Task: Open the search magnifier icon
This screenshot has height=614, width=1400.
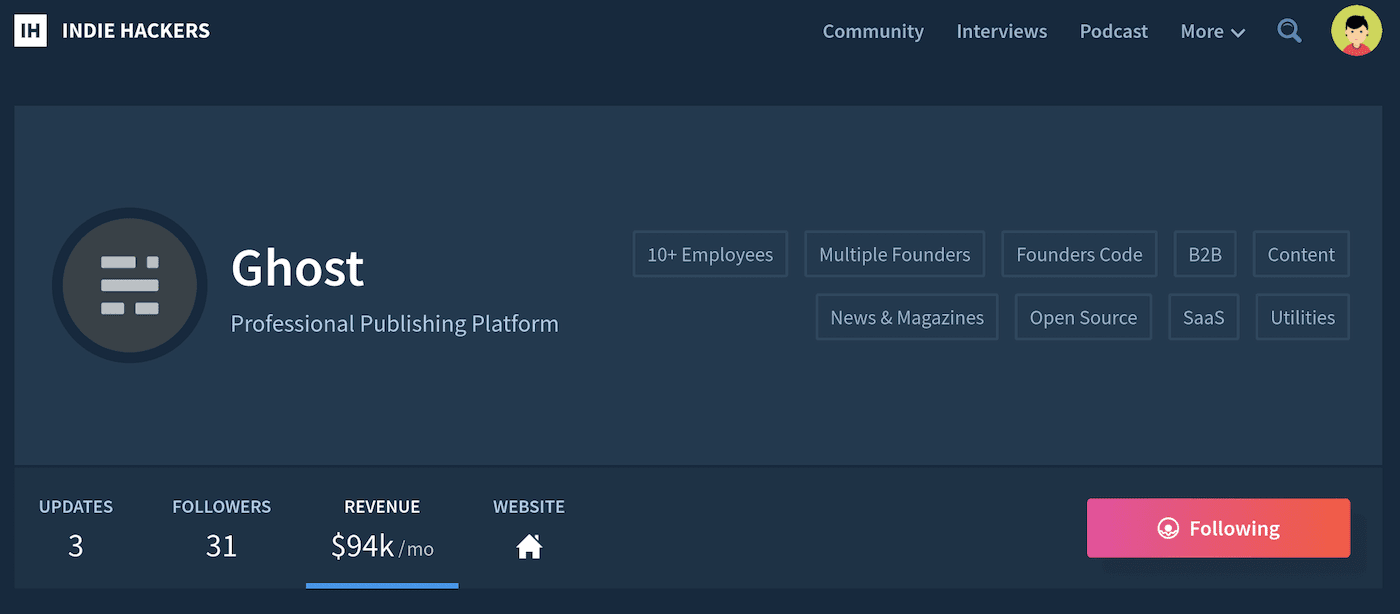Action: [x=1289, y=31]
